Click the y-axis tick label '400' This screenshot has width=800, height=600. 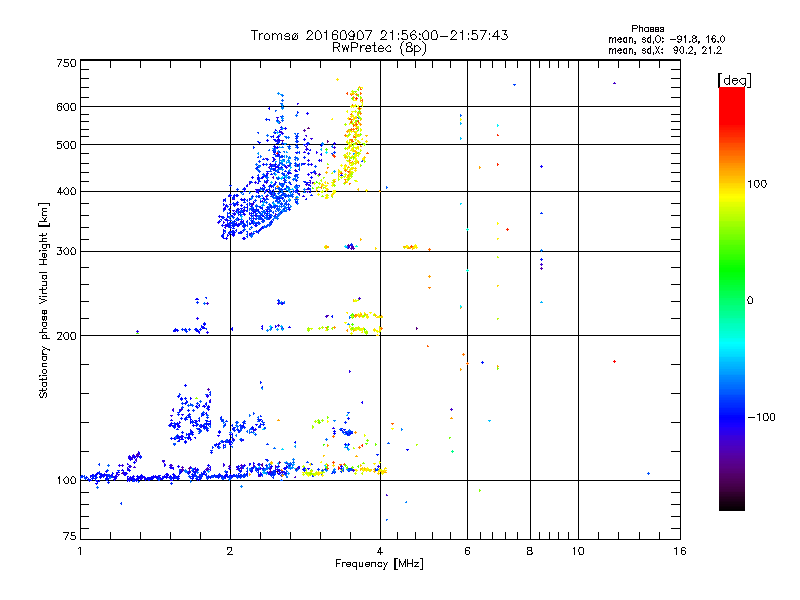(x=66, y=191)
